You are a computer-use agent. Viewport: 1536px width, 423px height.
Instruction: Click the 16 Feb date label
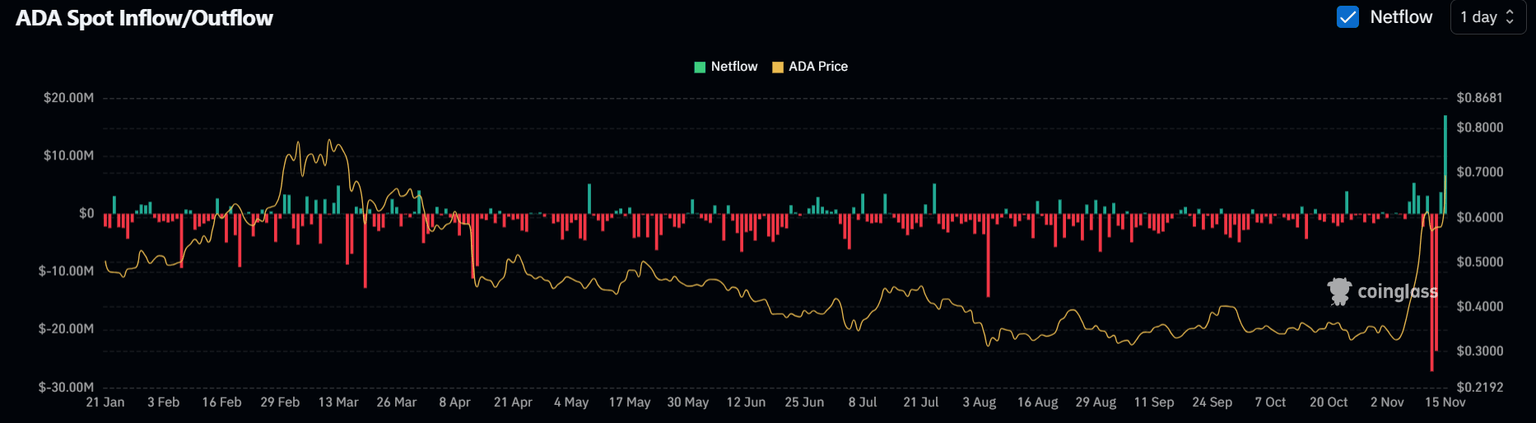(x=221, y=402)
